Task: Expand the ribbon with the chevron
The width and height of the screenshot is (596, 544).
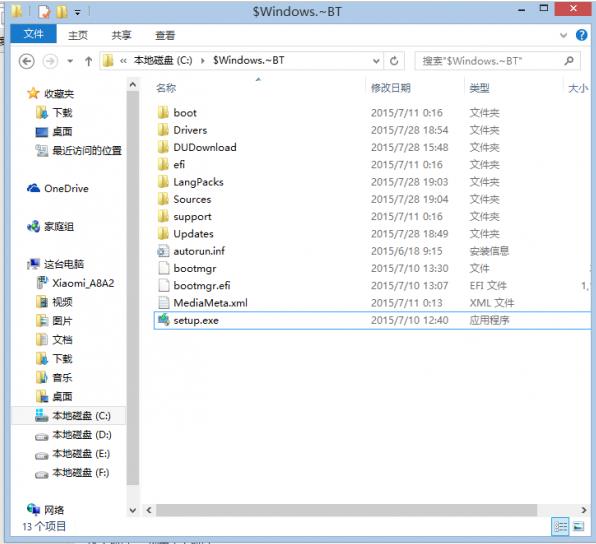Action: (563, 35)
